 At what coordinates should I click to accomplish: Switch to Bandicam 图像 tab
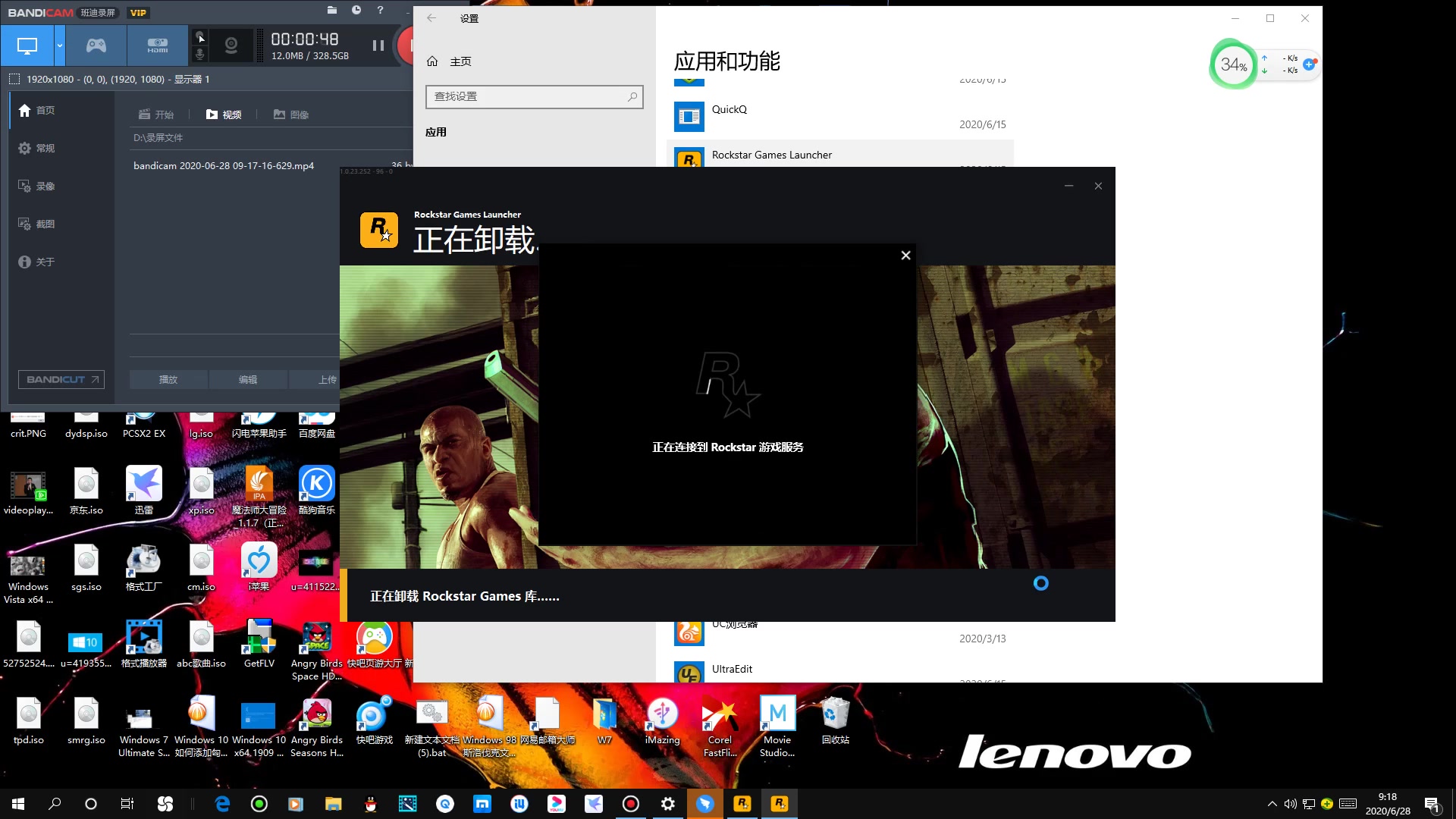point(291,115)
